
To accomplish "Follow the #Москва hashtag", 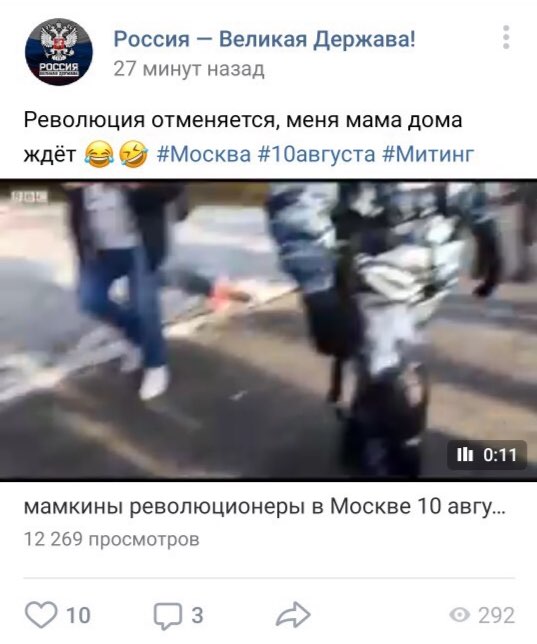I will point(204,155).
